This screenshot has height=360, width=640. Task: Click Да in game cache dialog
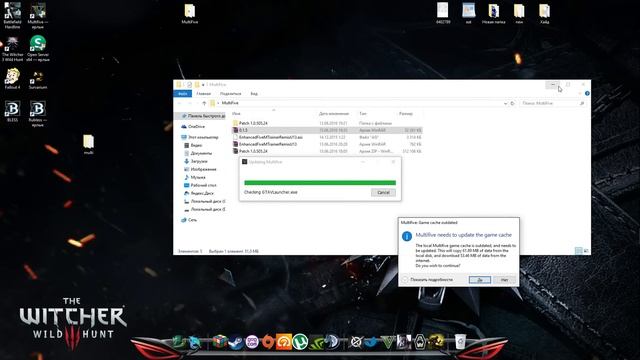tap(480, 280)
